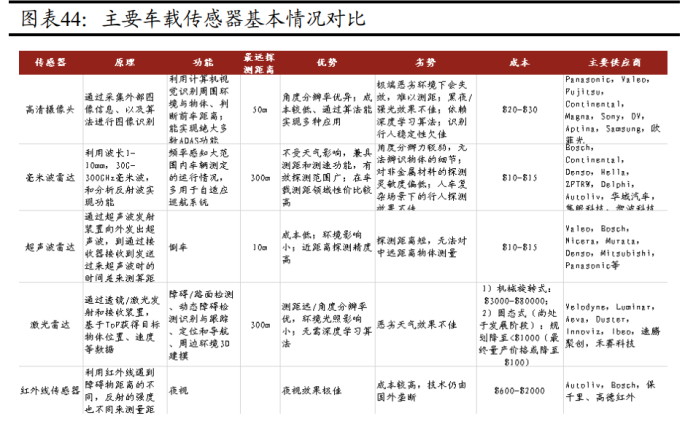Click the 高清摄像头 function cell 利用计算机视觉
This screenshot has height=425, width=687.
point(199,110)
